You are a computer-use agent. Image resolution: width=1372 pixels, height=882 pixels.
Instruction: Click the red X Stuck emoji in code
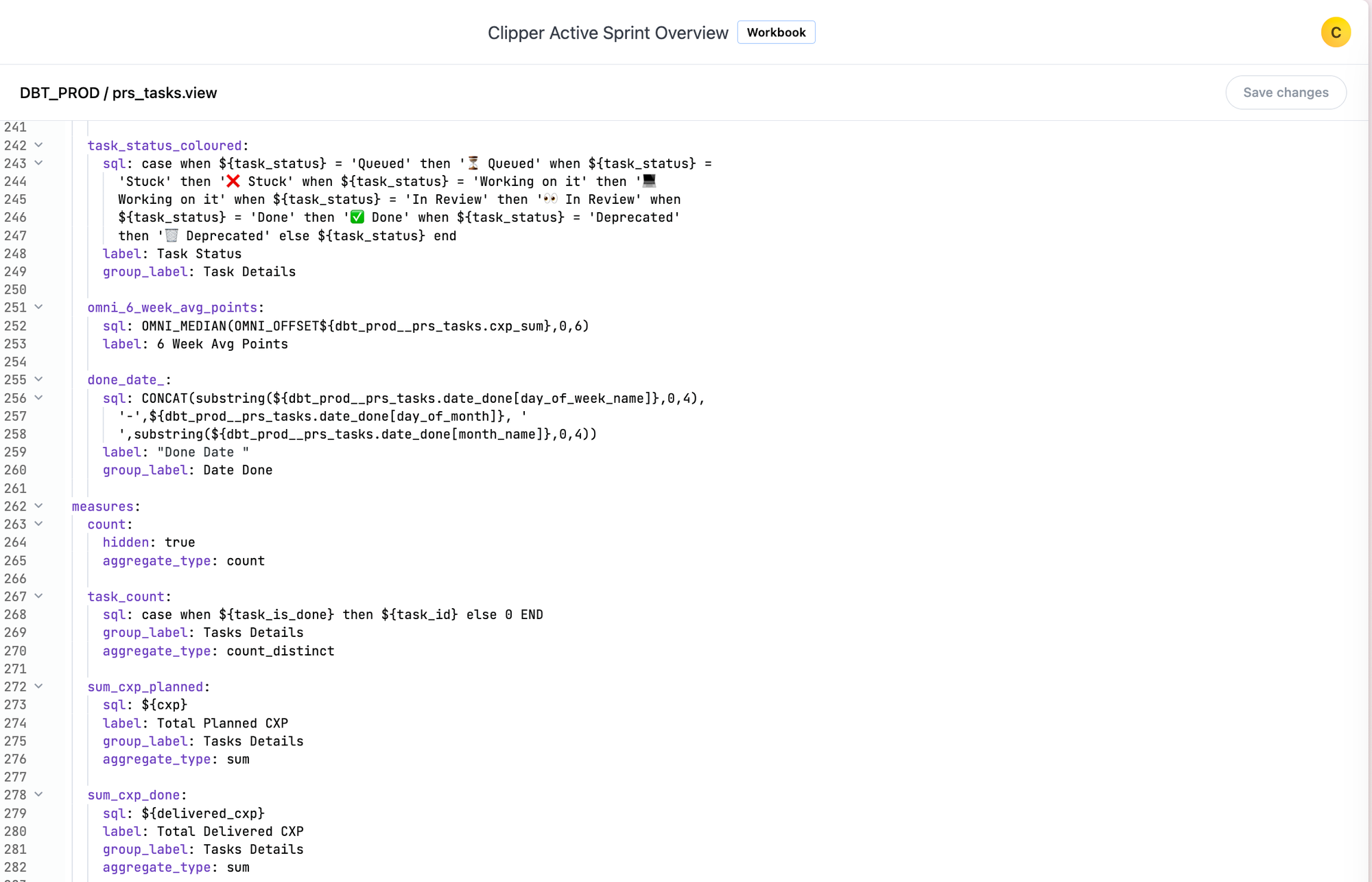233,181
